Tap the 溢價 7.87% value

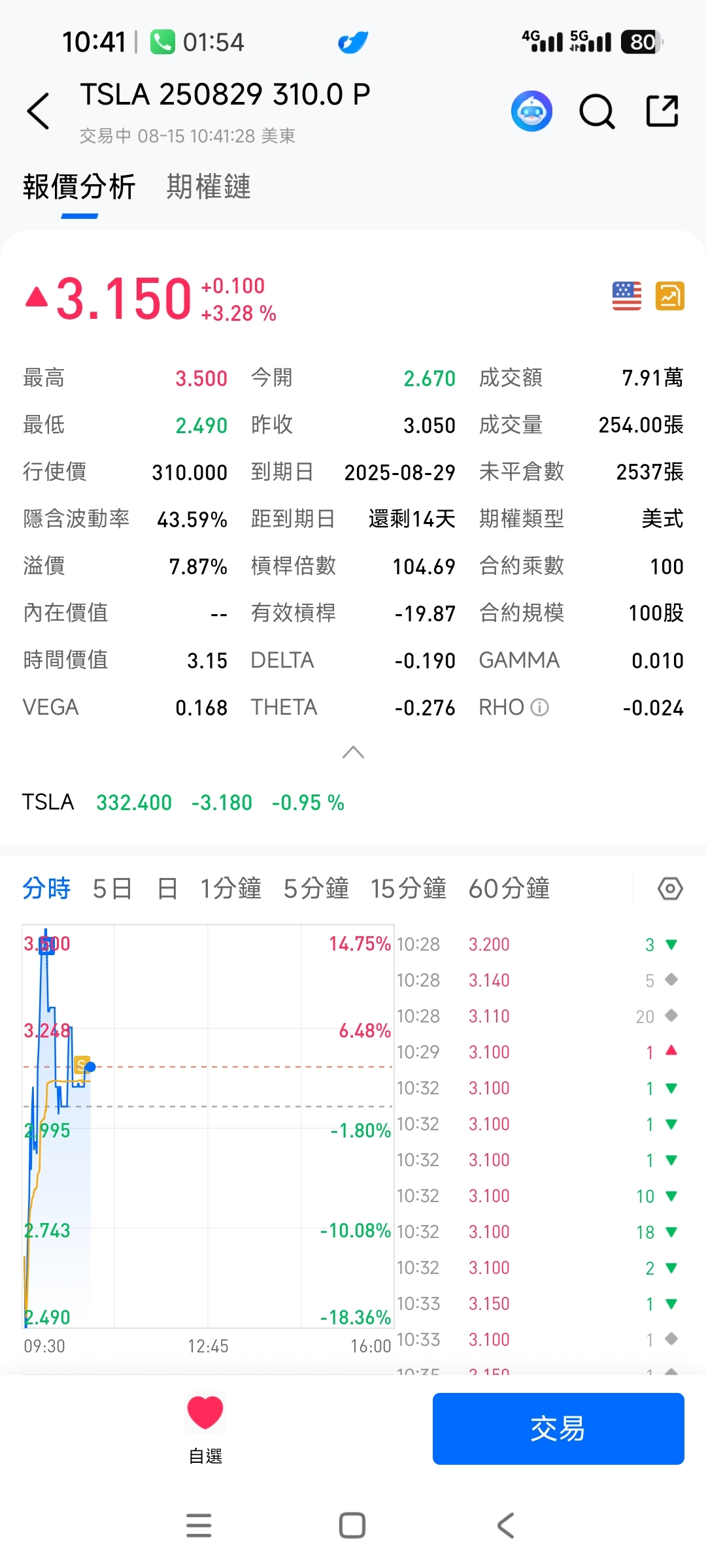pos(198,566)
